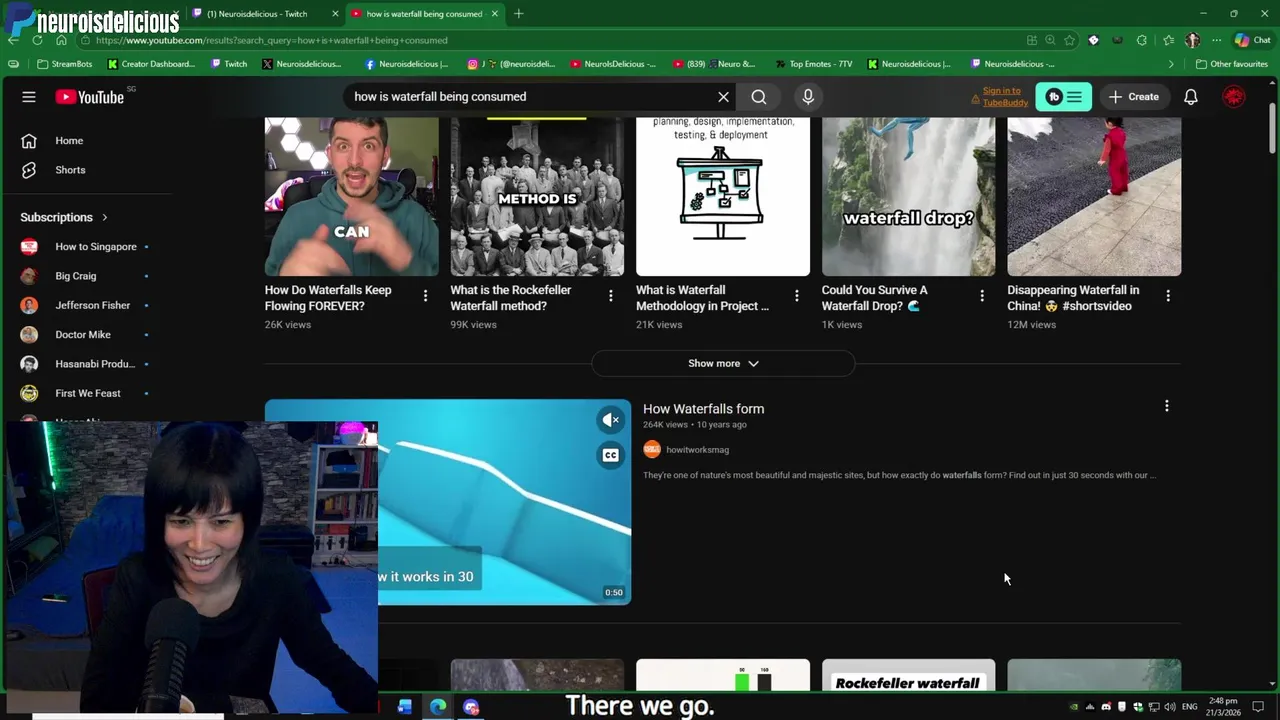Clear the search query with the X
The image size is (1280, 720).
[723, 97]
